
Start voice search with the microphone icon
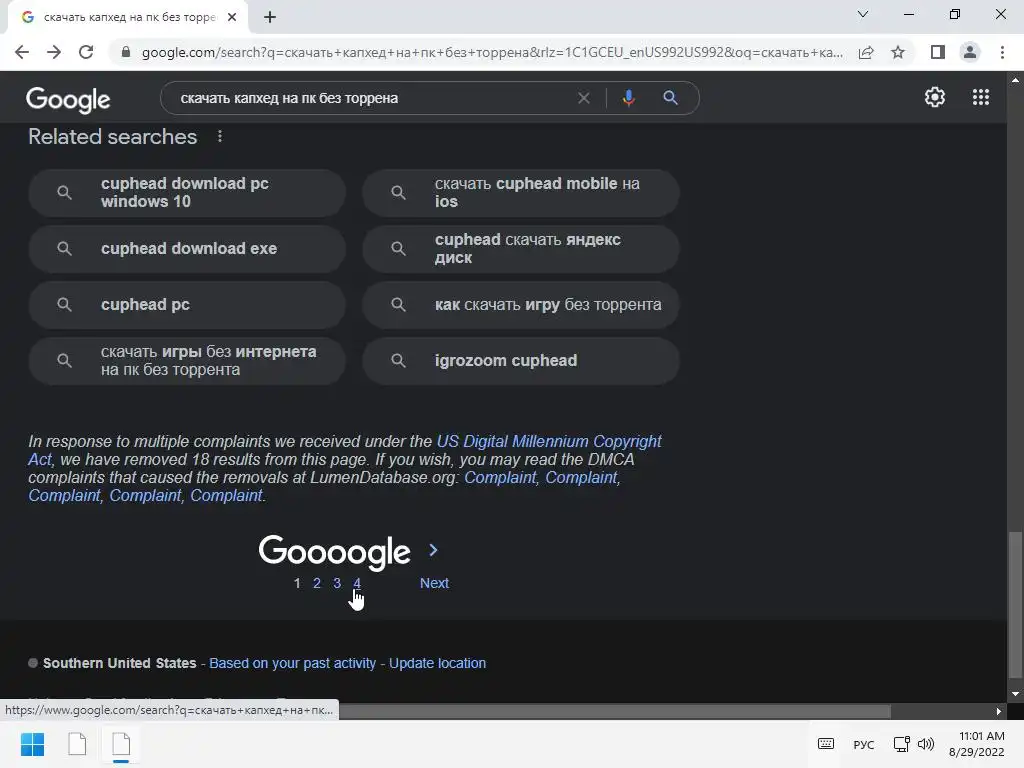pyautogui.click(x=628, y=98)
